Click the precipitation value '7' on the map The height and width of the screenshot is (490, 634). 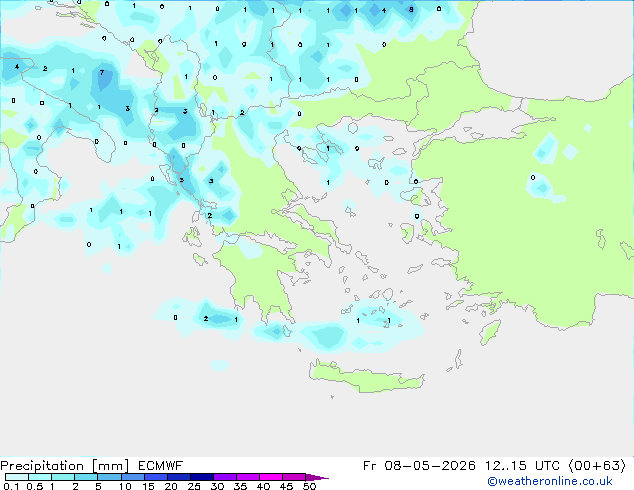coord(101,72)
